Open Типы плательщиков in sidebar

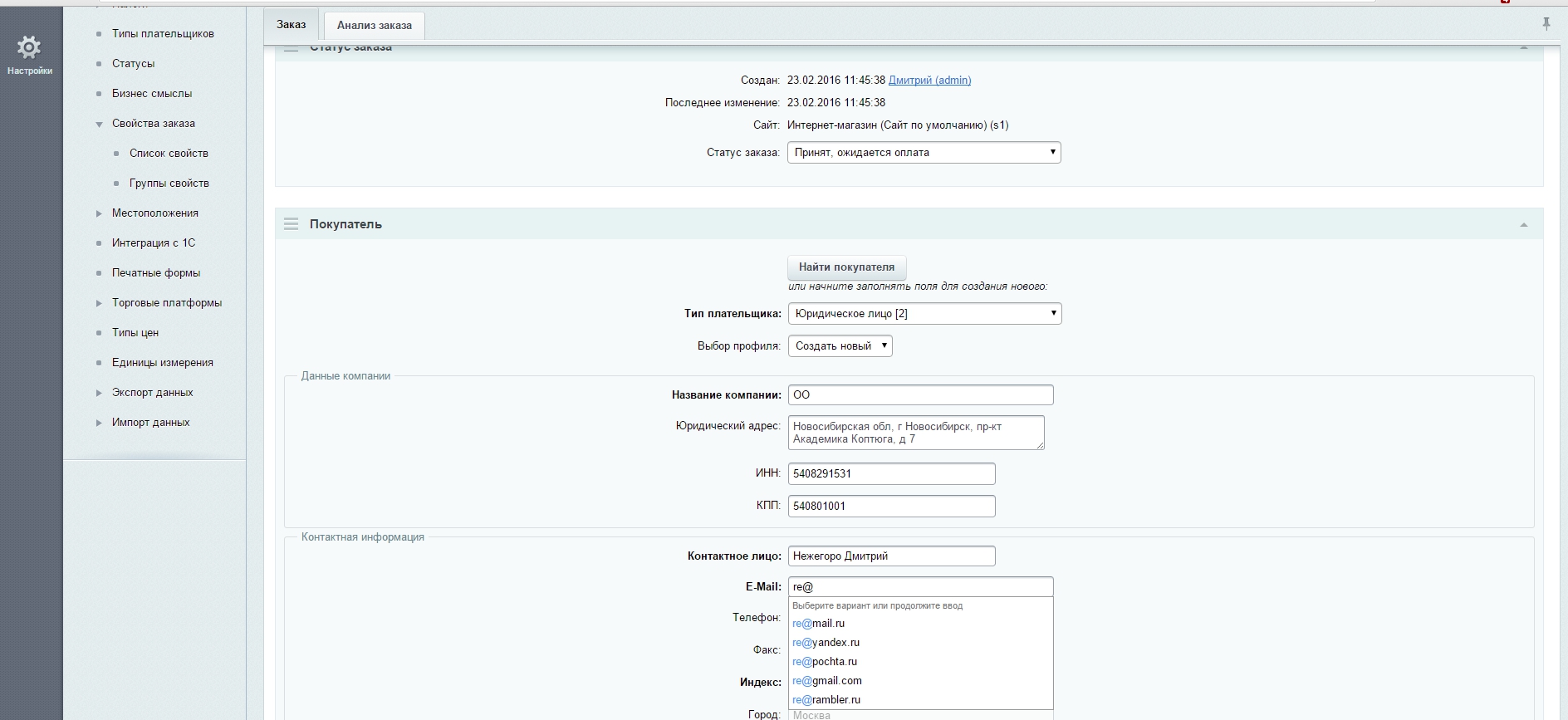[x=163, y=34]
